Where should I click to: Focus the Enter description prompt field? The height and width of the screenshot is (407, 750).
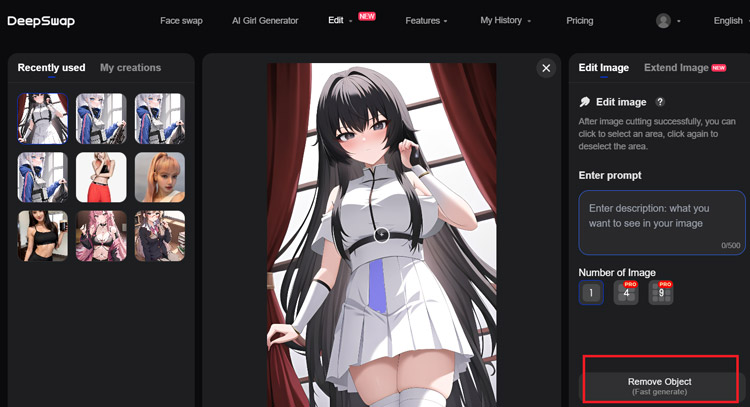click(x=662, y=222)
